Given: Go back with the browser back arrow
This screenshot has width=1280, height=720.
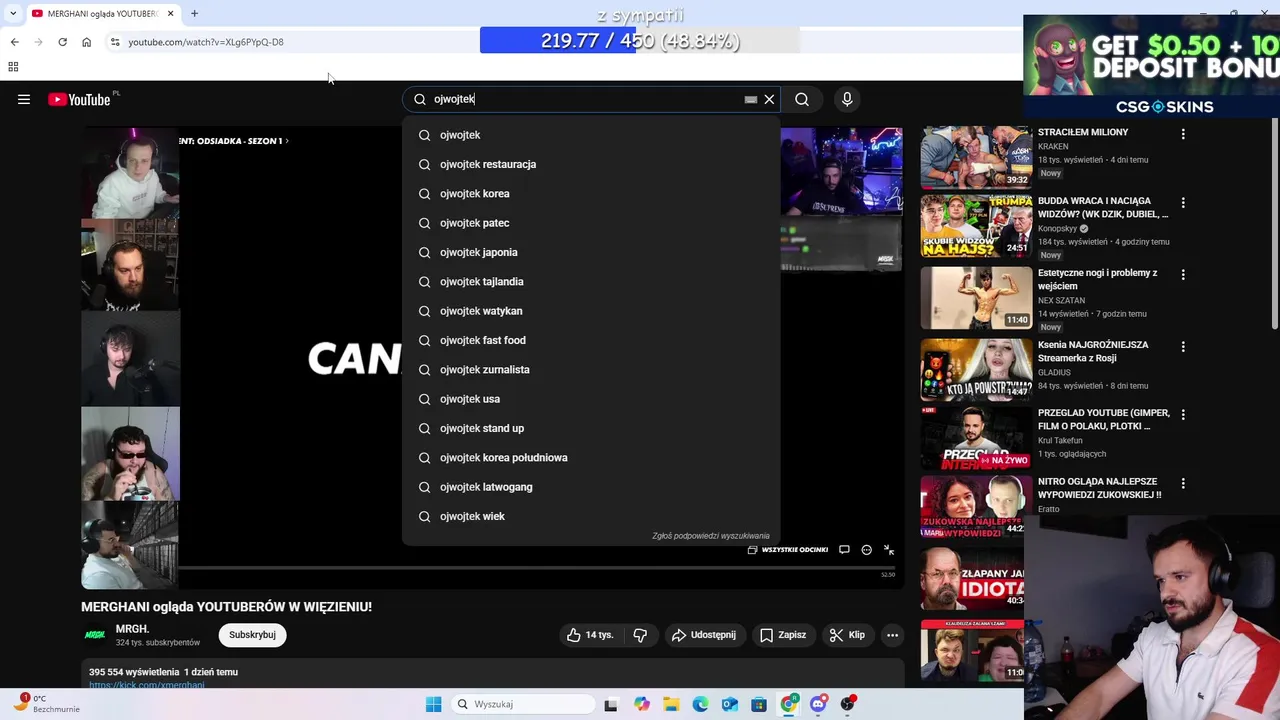Looking at the screenshot, I should pos(14,42).
